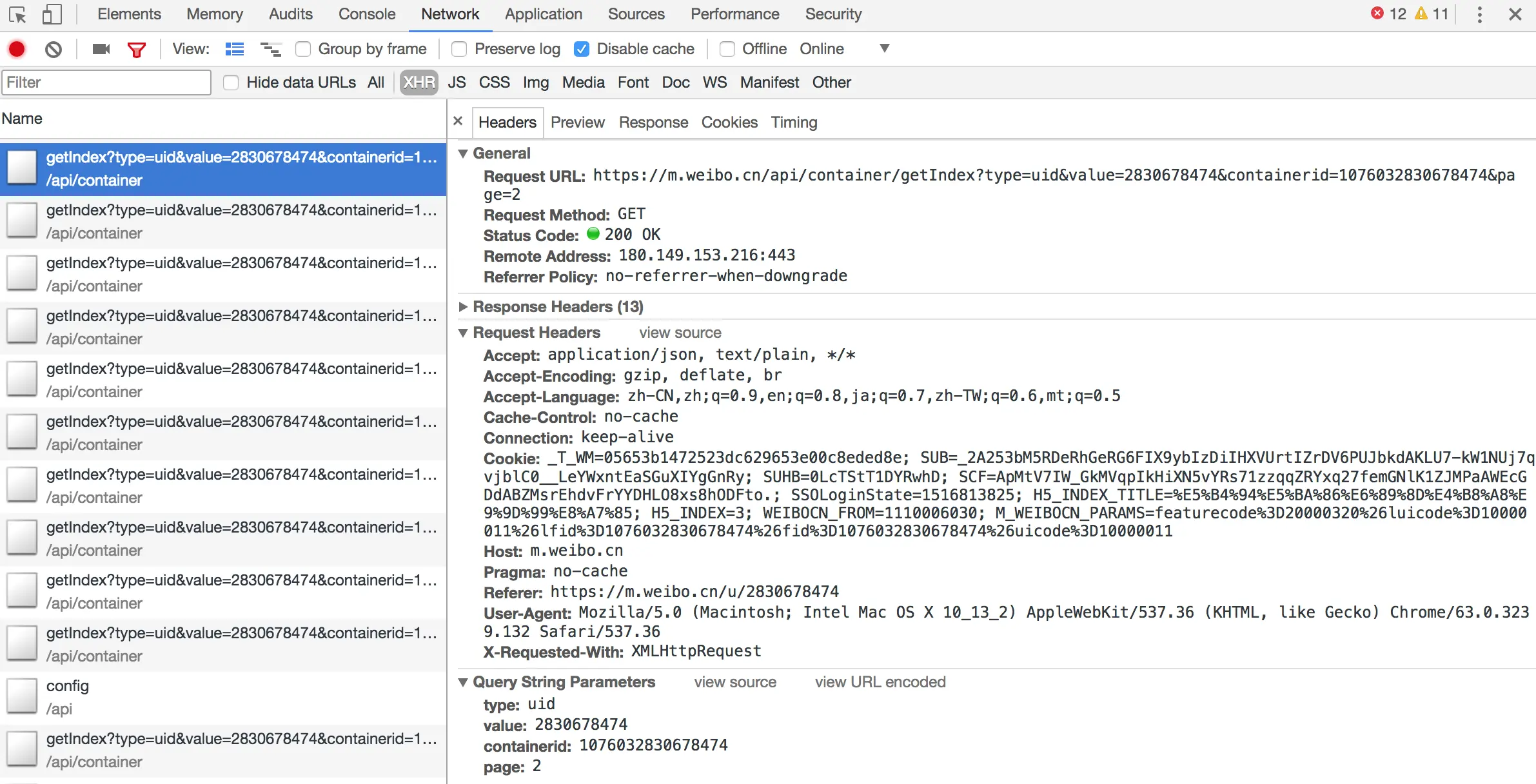Image resolution: width=1536 pixels, height=784 pixels.
Task: Open the Online throttling dropdown arrow
Action: pyautogui.click(x=885, y=48)
